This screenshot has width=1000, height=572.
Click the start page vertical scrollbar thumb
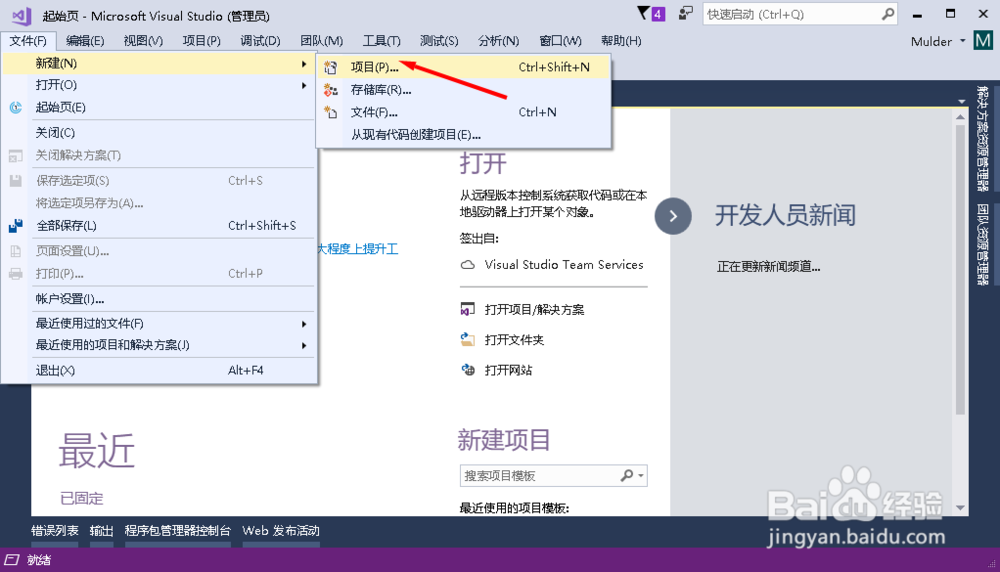click(x=960, y=268)
